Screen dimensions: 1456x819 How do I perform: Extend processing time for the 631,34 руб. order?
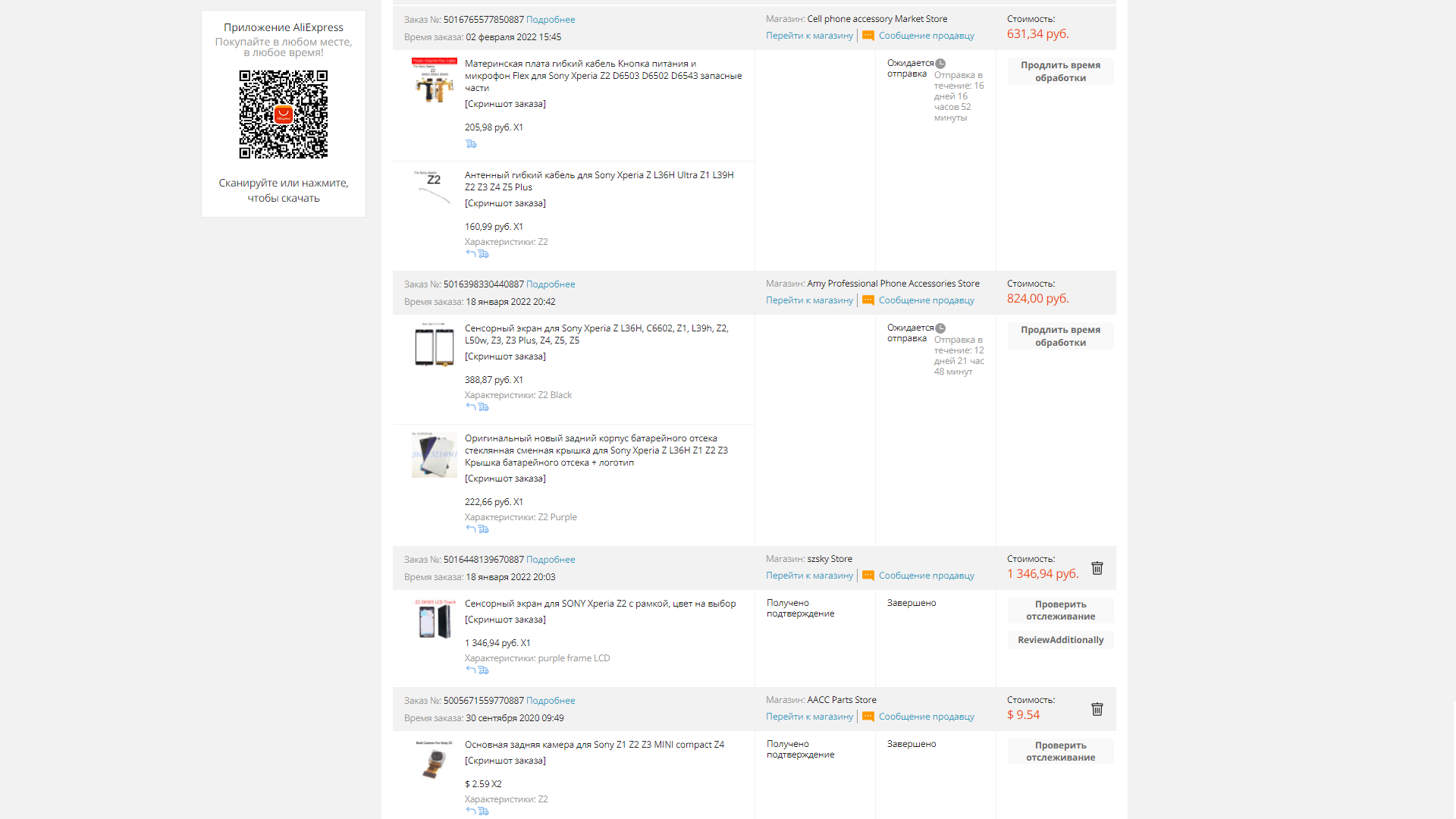coord(1060,71)
